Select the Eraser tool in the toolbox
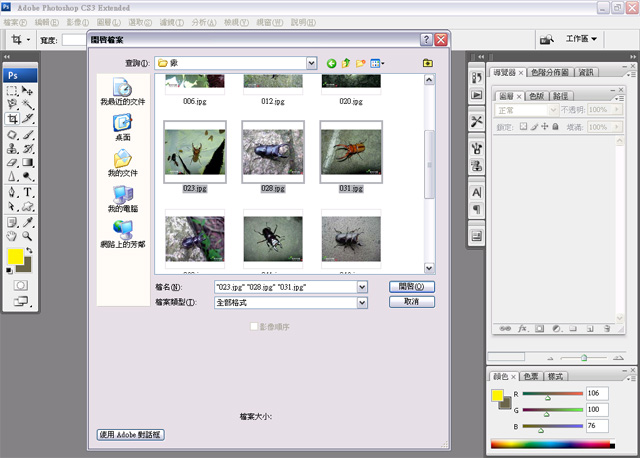 coord(12,162)
